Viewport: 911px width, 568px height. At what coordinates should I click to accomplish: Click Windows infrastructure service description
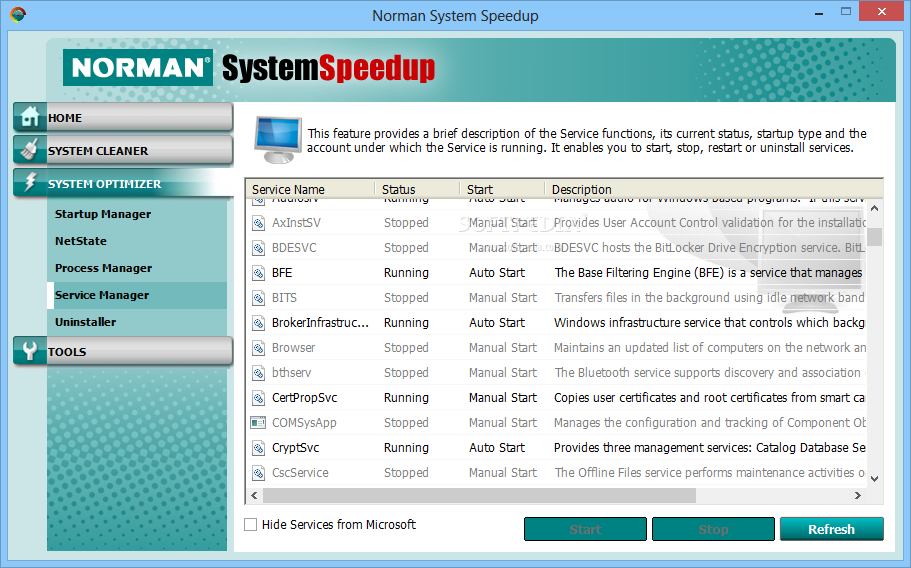click(709, 323)
